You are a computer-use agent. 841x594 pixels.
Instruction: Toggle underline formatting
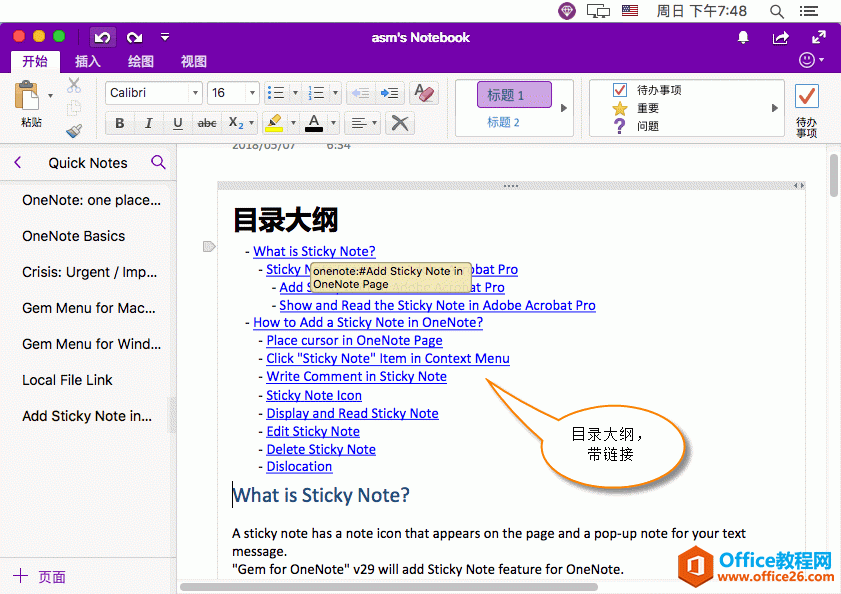[178, 123]
